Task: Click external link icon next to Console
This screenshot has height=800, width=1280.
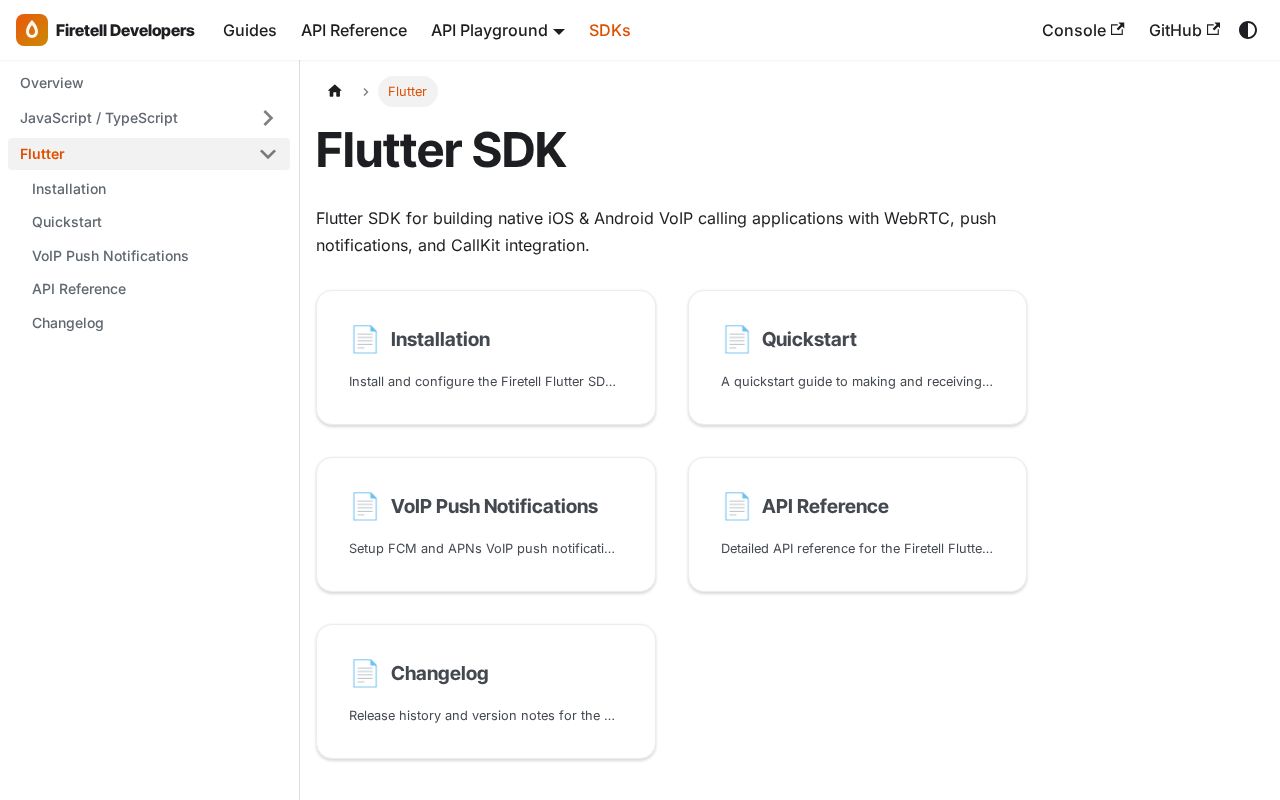Action: pyautogui.click(x=1118, y=29)
